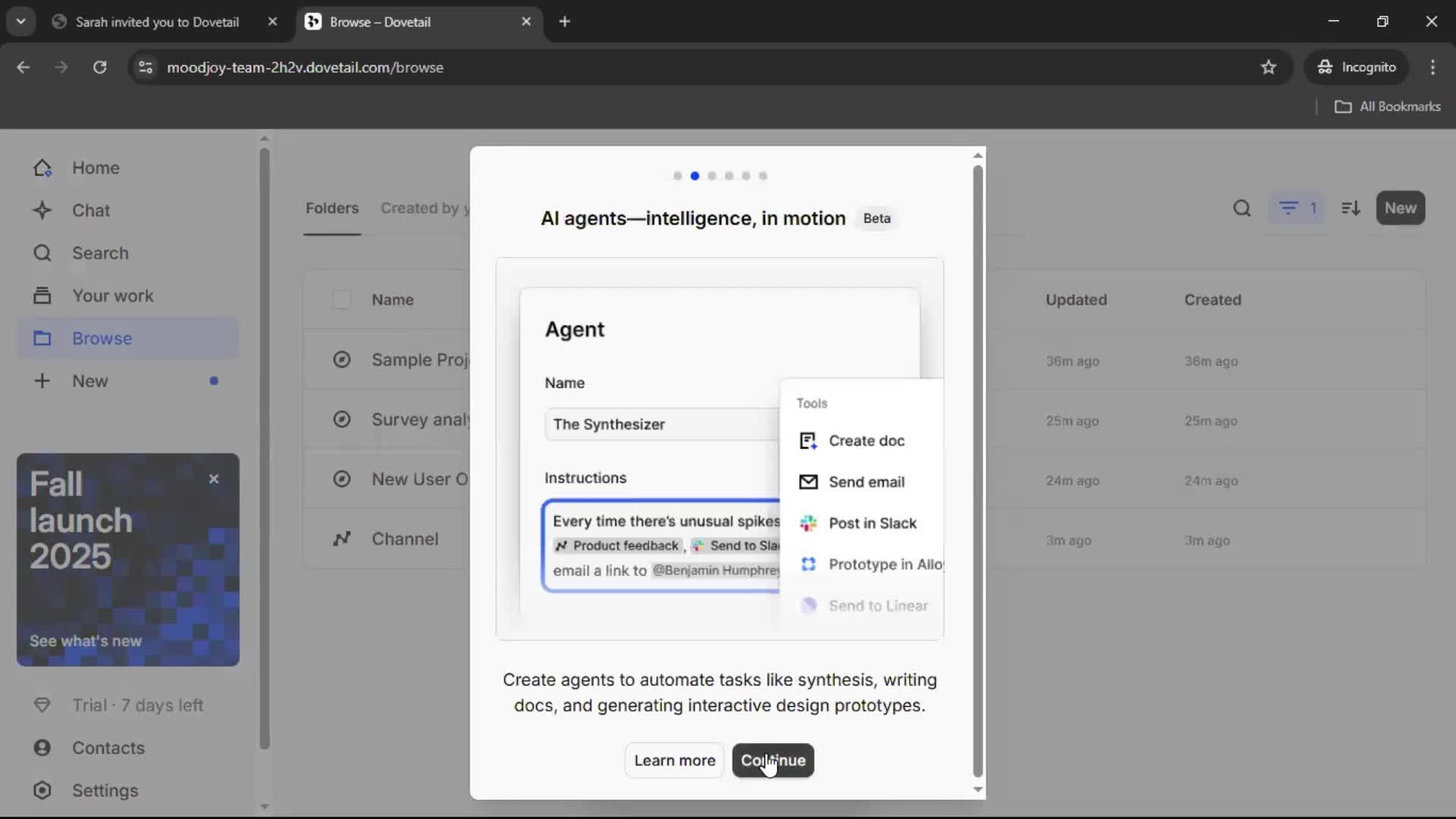Jump to third onboarding step dot
The image size is (1456, 819).
tap(711, 176)
